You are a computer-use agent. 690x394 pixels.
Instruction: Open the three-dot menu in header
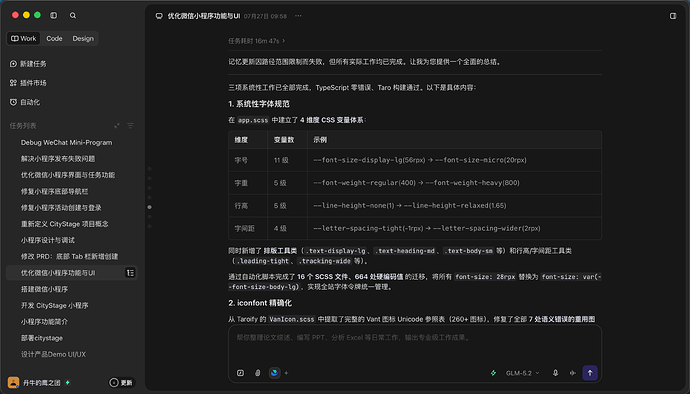pyautogui.click(x=298, y=16)
